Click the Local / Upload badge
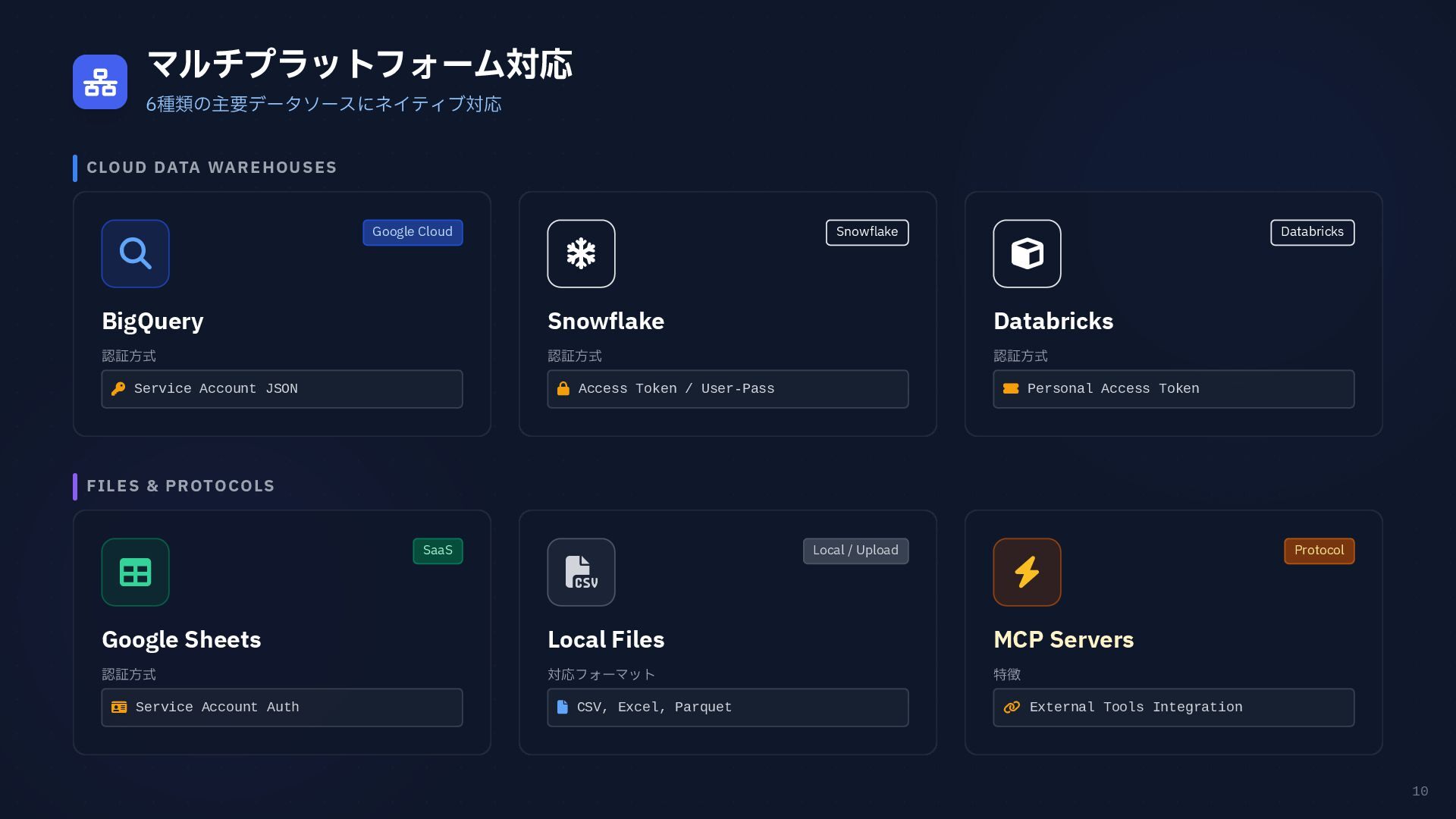 855,551
